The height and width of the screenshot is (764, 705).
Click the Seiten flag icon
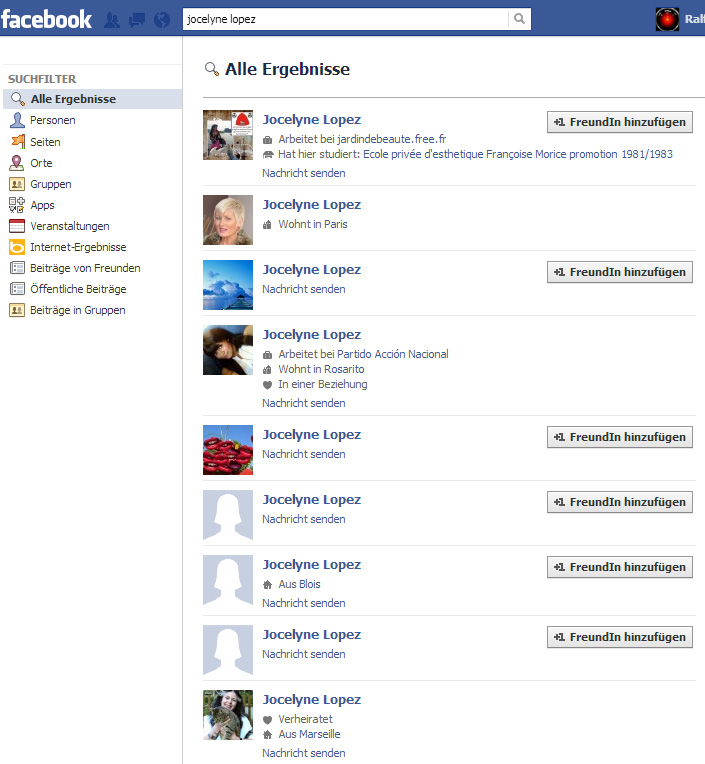click(x=18, y=141)
